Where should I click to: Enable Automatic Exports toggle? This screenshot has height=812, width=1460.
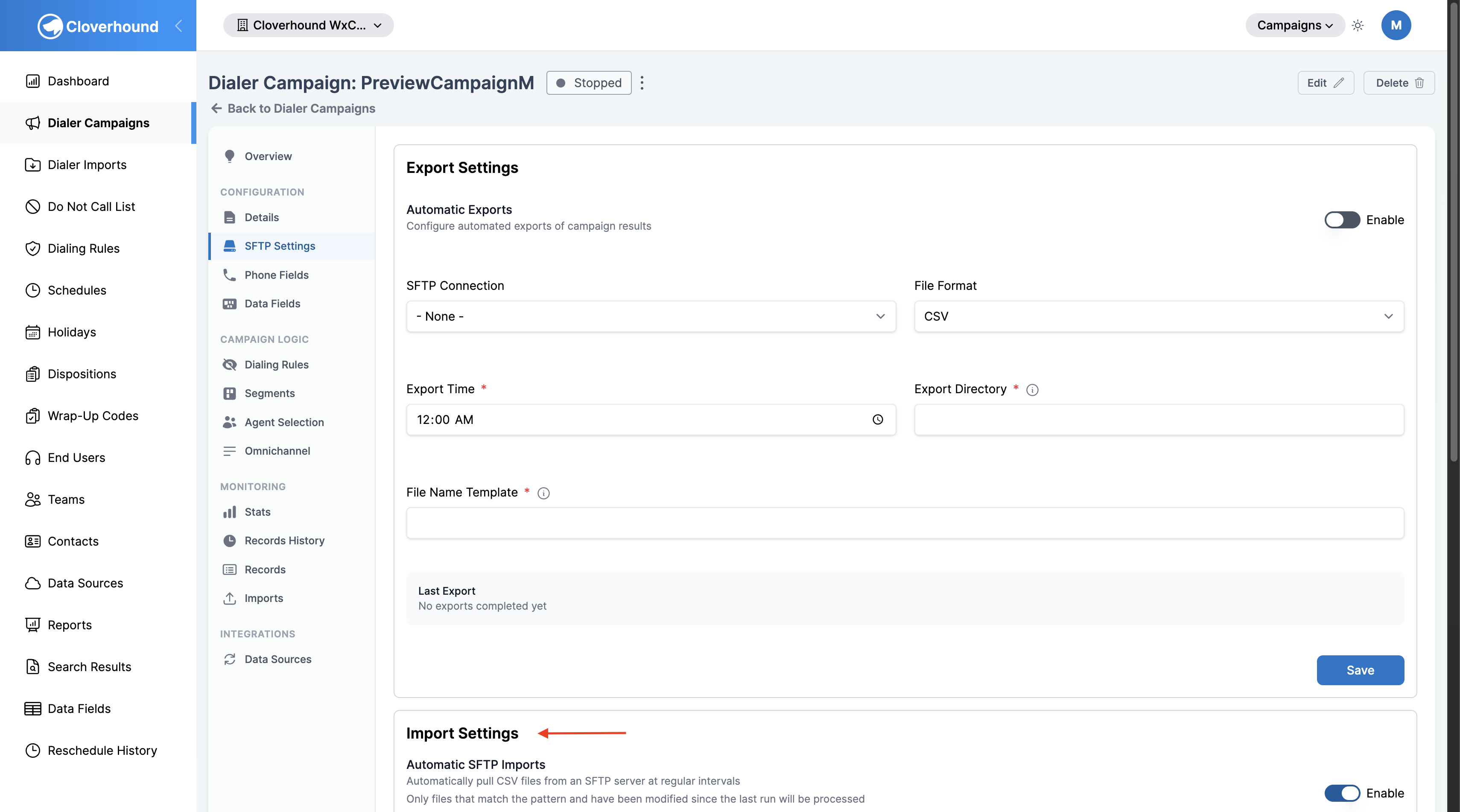pyautogui.click(x=1342, y=220)
